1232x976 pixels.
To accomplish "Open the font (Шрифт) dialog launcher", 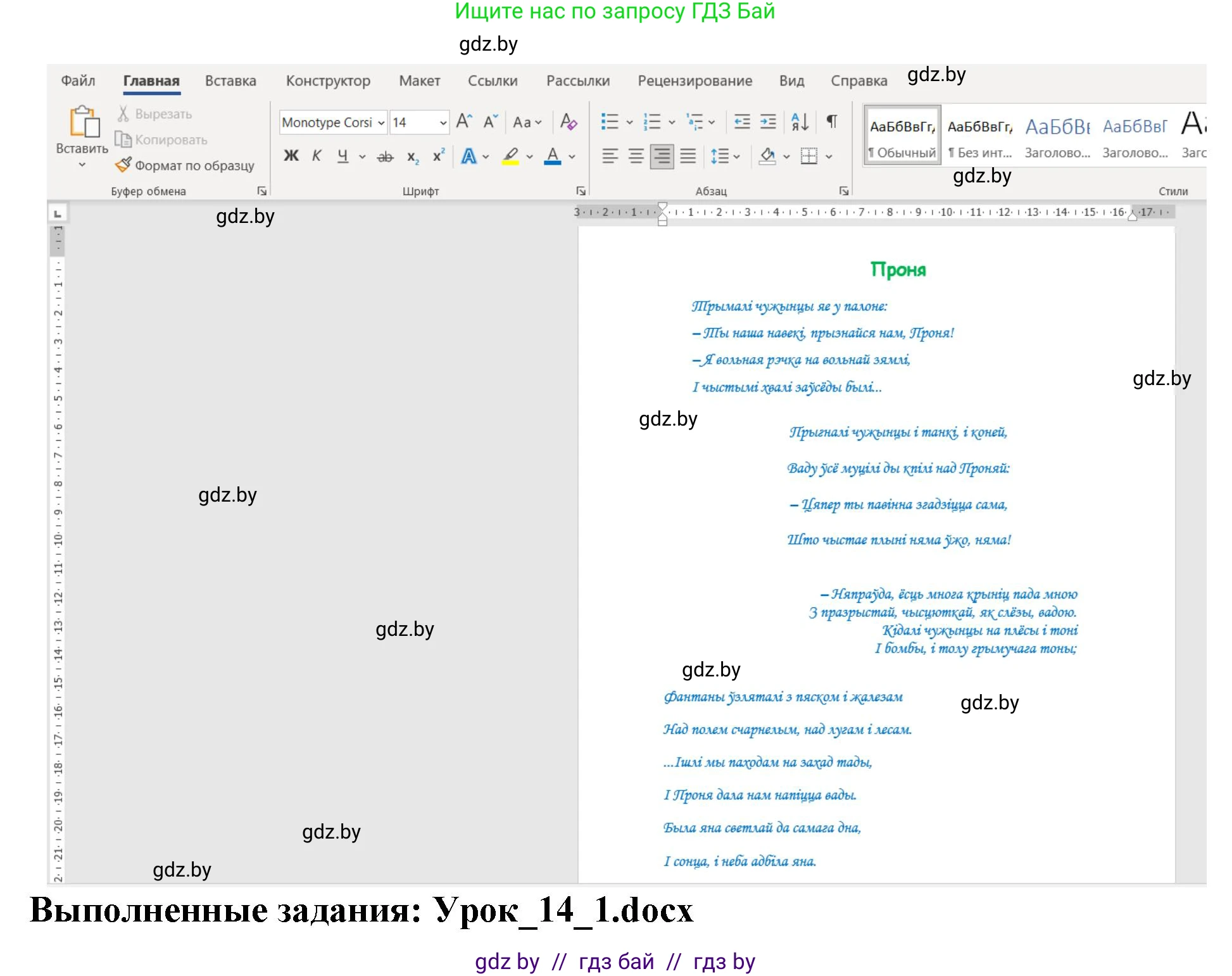I will (581, 191).
